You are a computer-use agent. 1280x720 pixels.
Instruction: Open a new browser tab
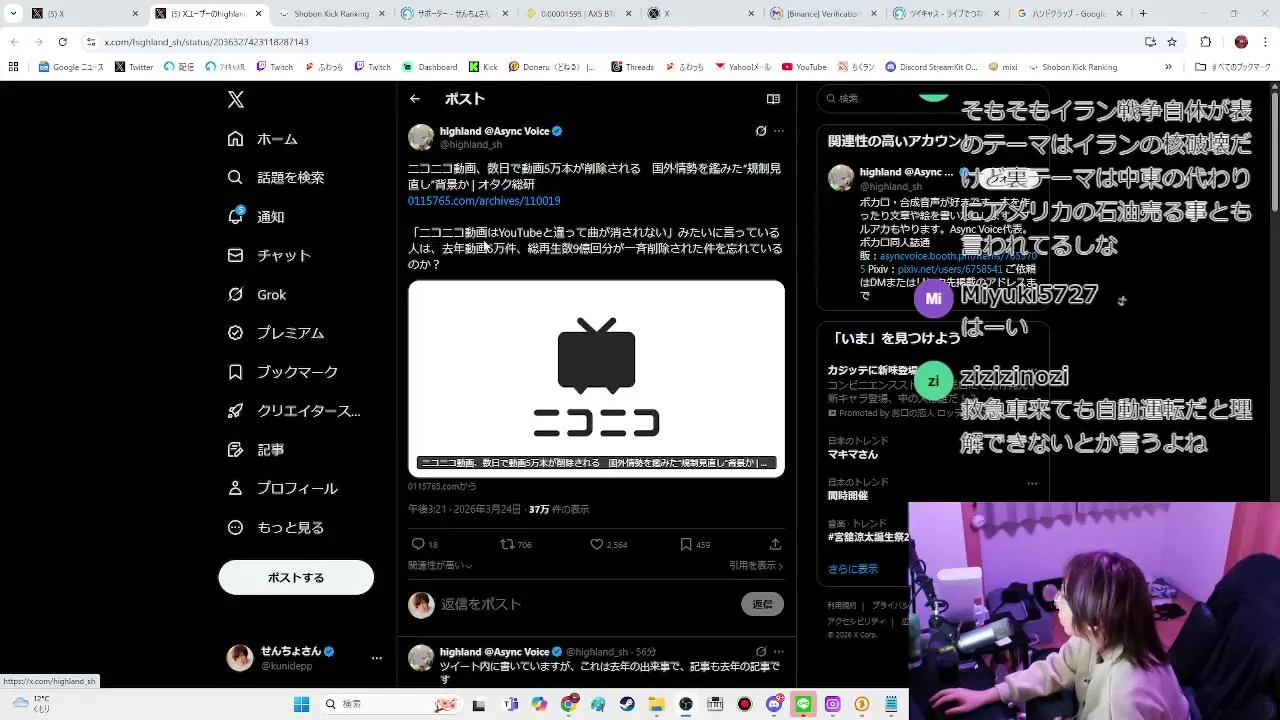[x=1143, y=13]
